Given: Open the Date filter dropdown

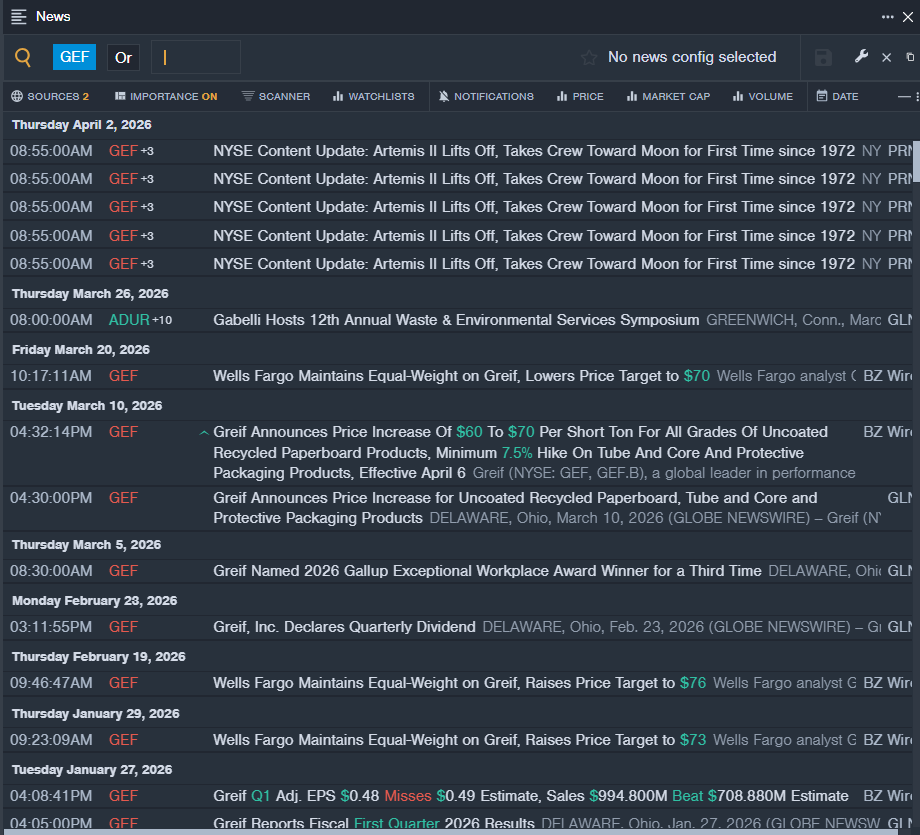Looking at the screenshot, I should click(837, 97).
